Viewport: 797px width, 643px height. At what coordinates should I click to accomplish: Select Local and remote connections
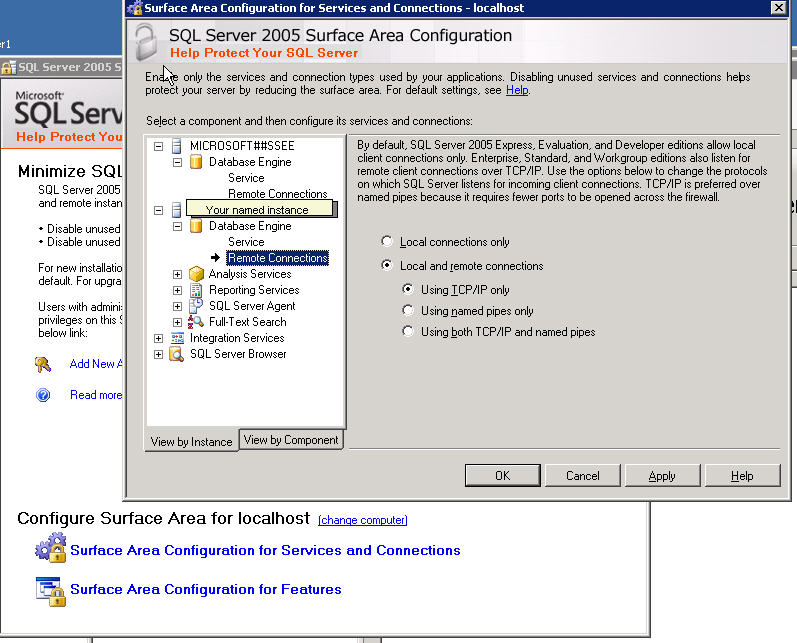pos(387,265)
